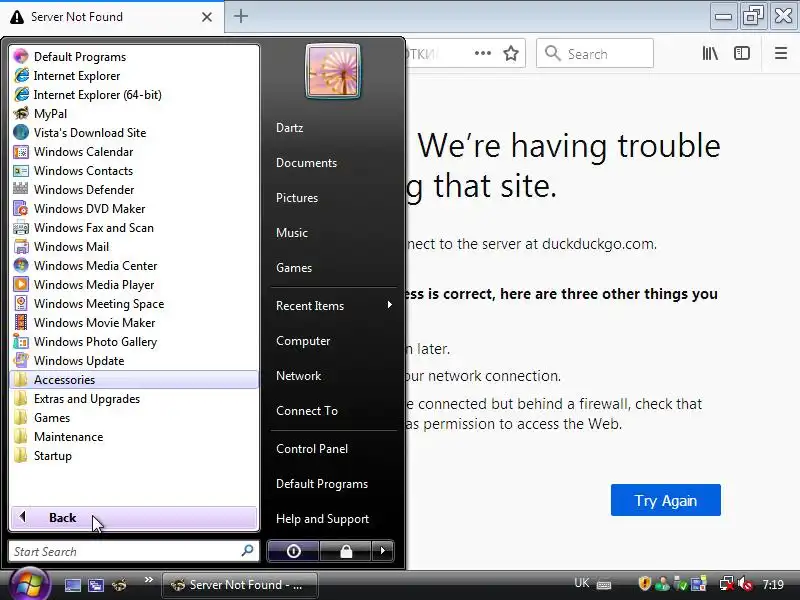The height and width of the screenshot is (600, 800).
Task: Open a new browser tab
Action: tap(241, 16)
